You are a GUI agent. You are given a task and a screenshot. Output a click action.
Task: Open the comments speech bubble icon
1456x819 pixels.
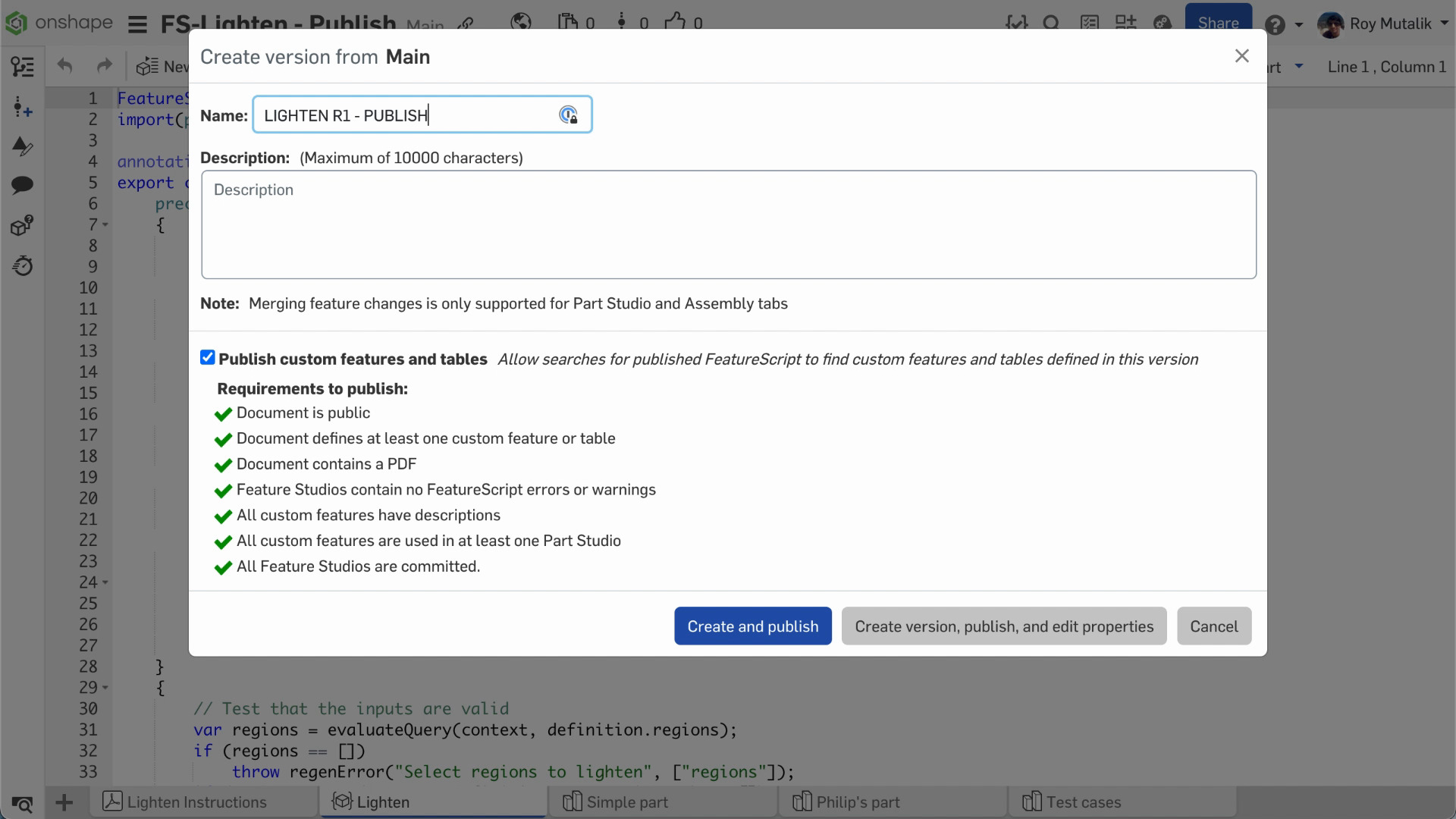coord(23,184)
